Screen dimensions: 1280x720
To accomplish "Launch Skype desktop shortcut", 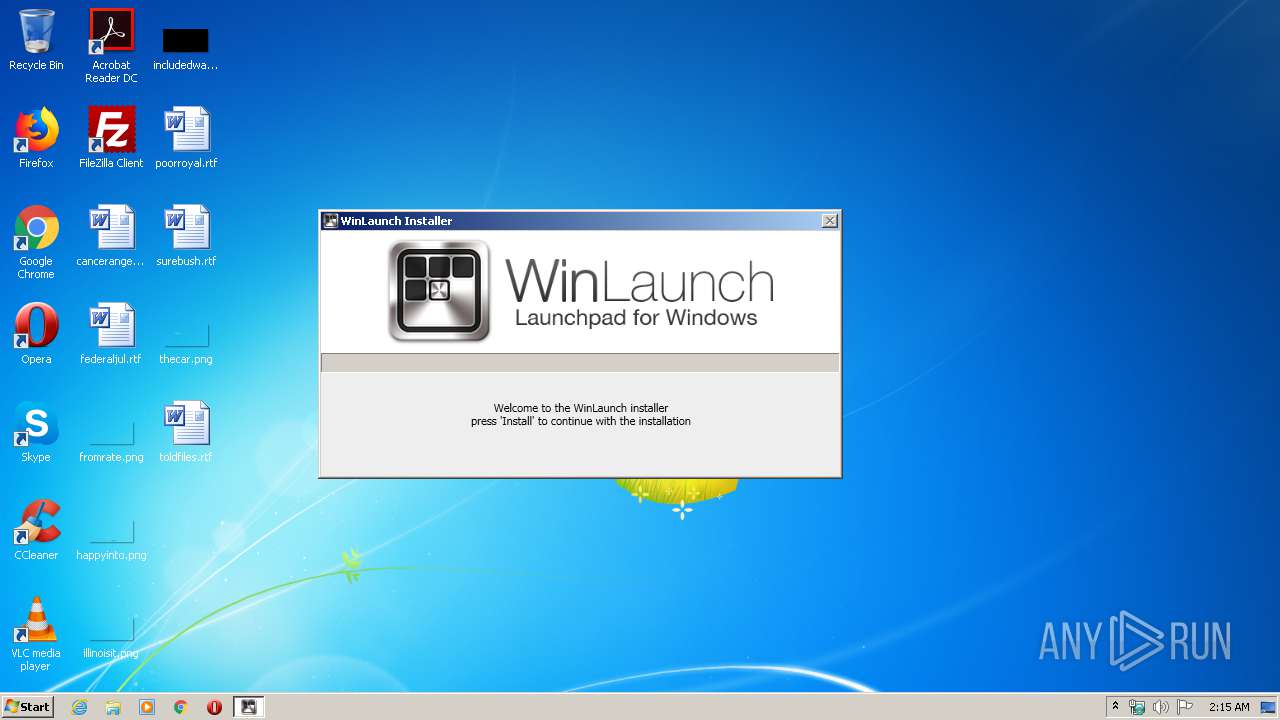I will [36, 432].
